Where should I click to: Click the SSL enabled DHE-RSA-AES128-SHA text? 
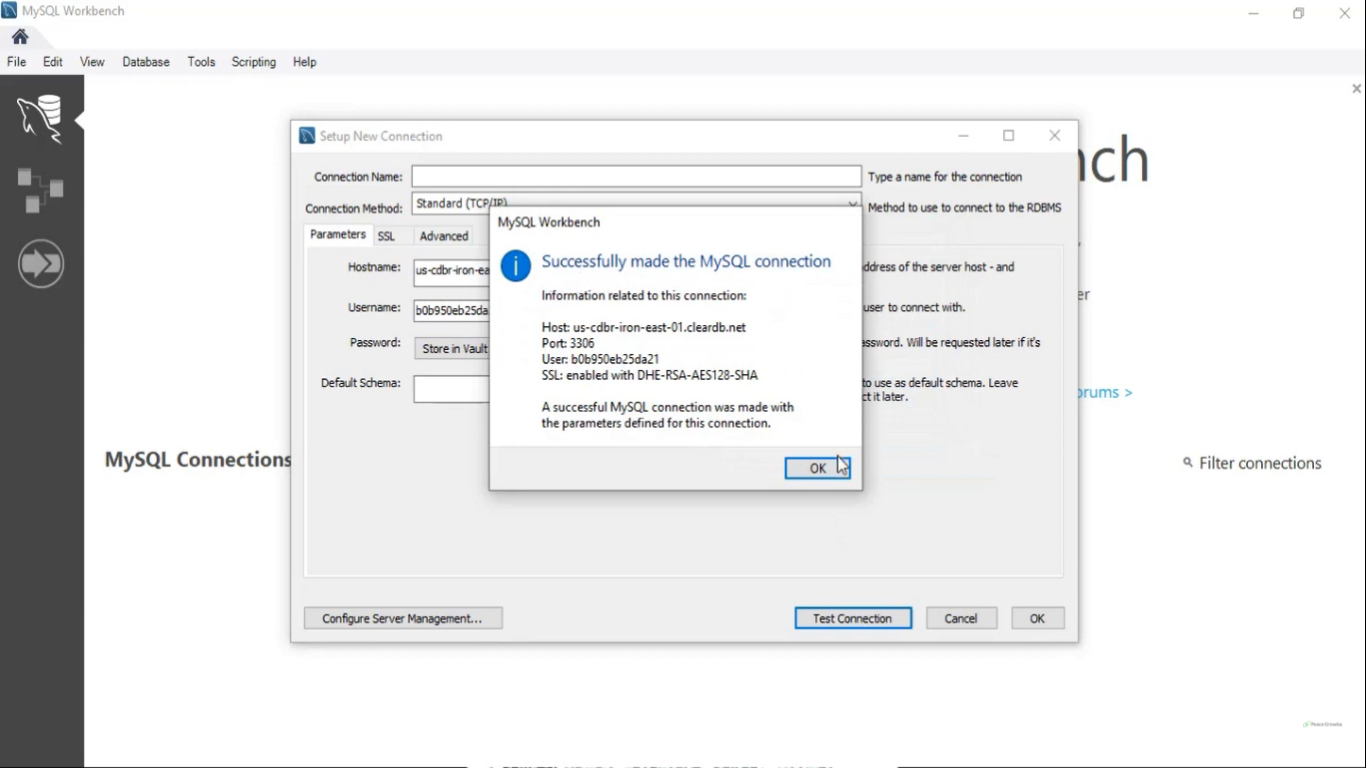click(650, 375)
